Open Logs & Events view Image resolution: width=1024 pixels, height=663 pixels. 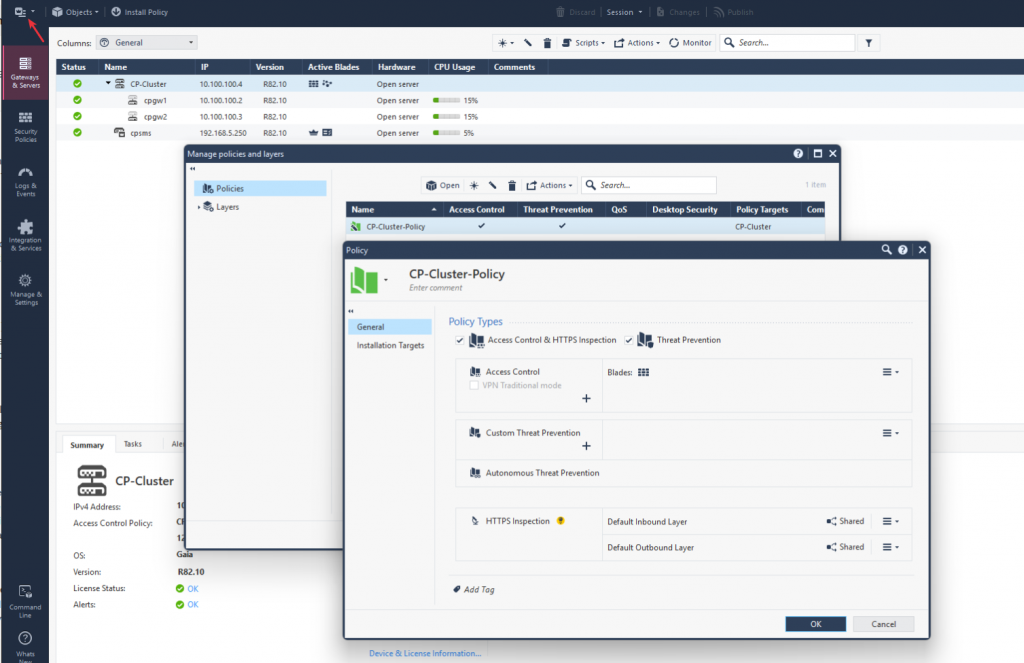pyautogui.click(x=25, y=182)
